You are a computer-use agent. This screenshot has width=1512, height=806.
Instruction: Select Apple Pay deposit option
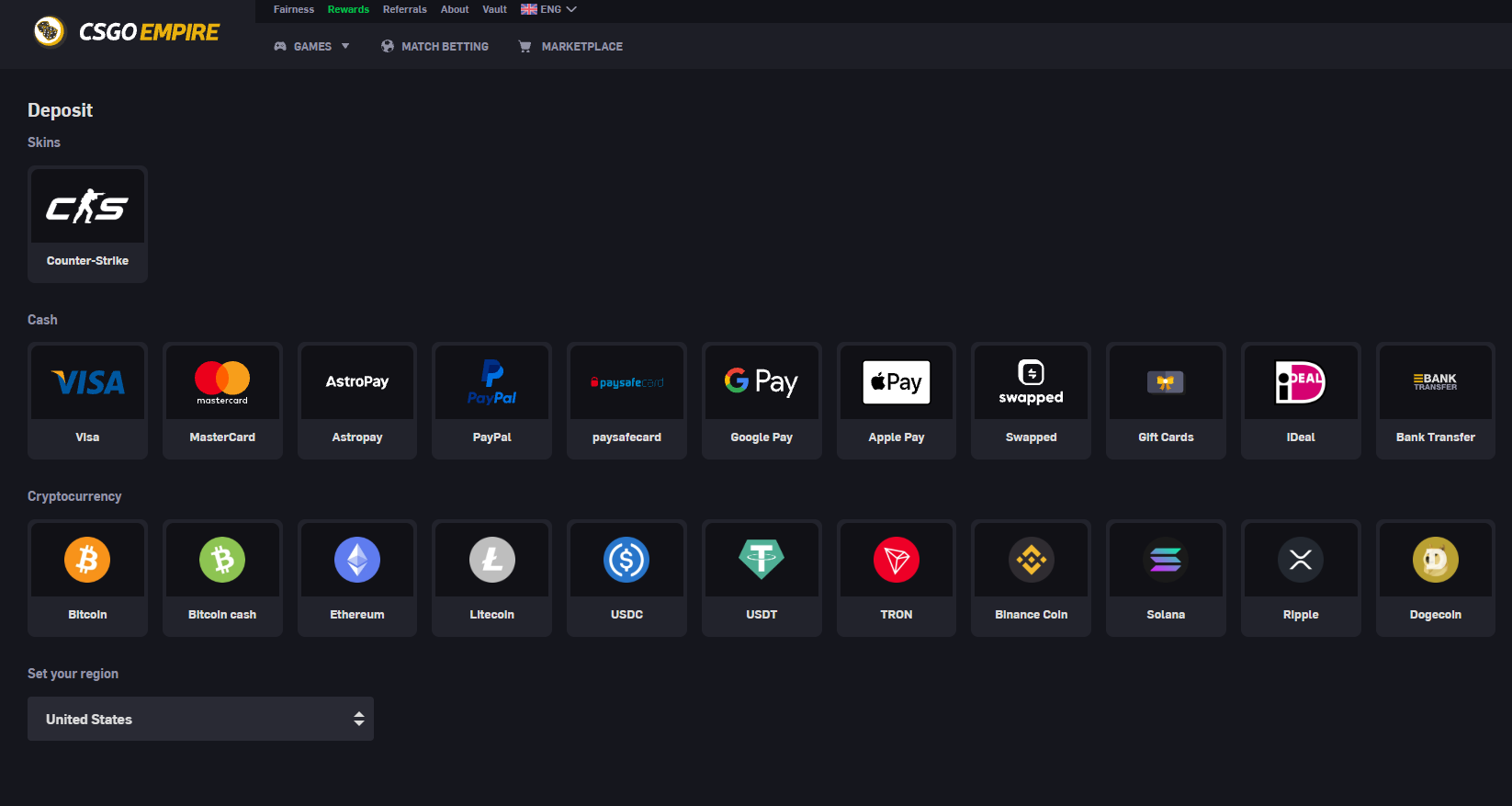(897, 401)
